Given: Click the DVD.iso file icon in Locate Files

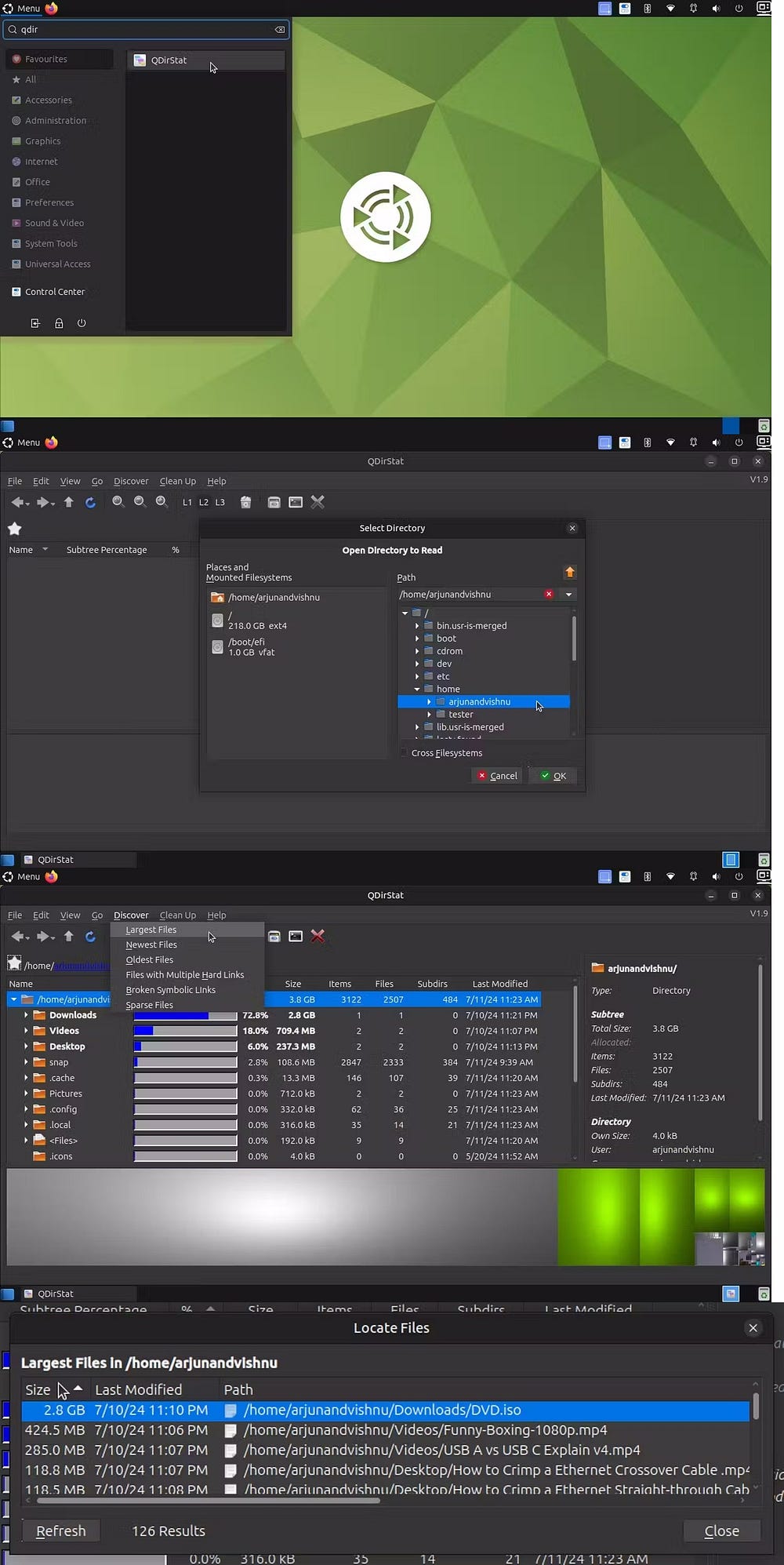Looking at the screenshot, I should pyautogui.click(x=230, y=1410).
